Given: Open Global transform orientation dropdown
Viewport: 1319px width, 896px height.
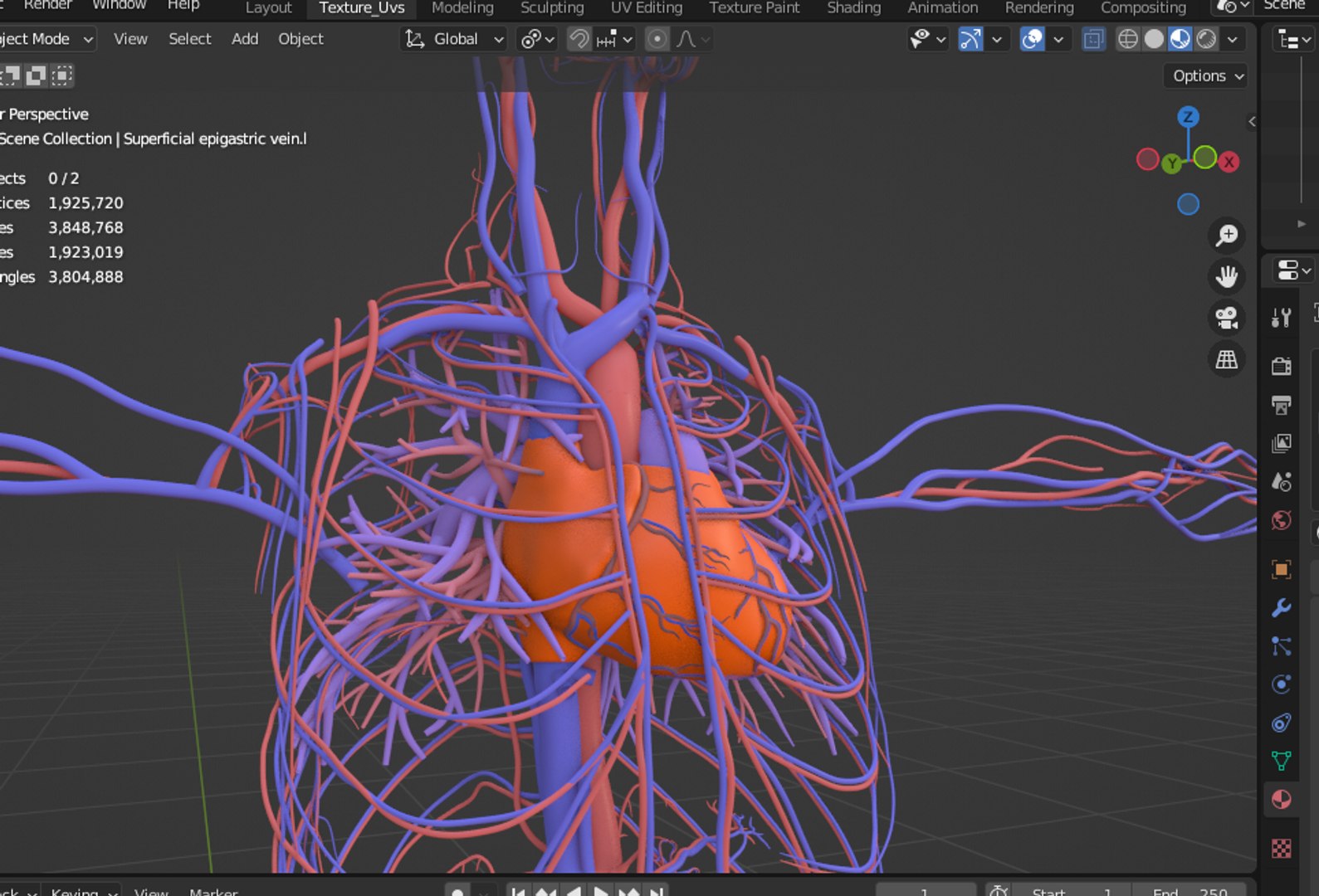Looking at the screenshot, I should [454, 39].
